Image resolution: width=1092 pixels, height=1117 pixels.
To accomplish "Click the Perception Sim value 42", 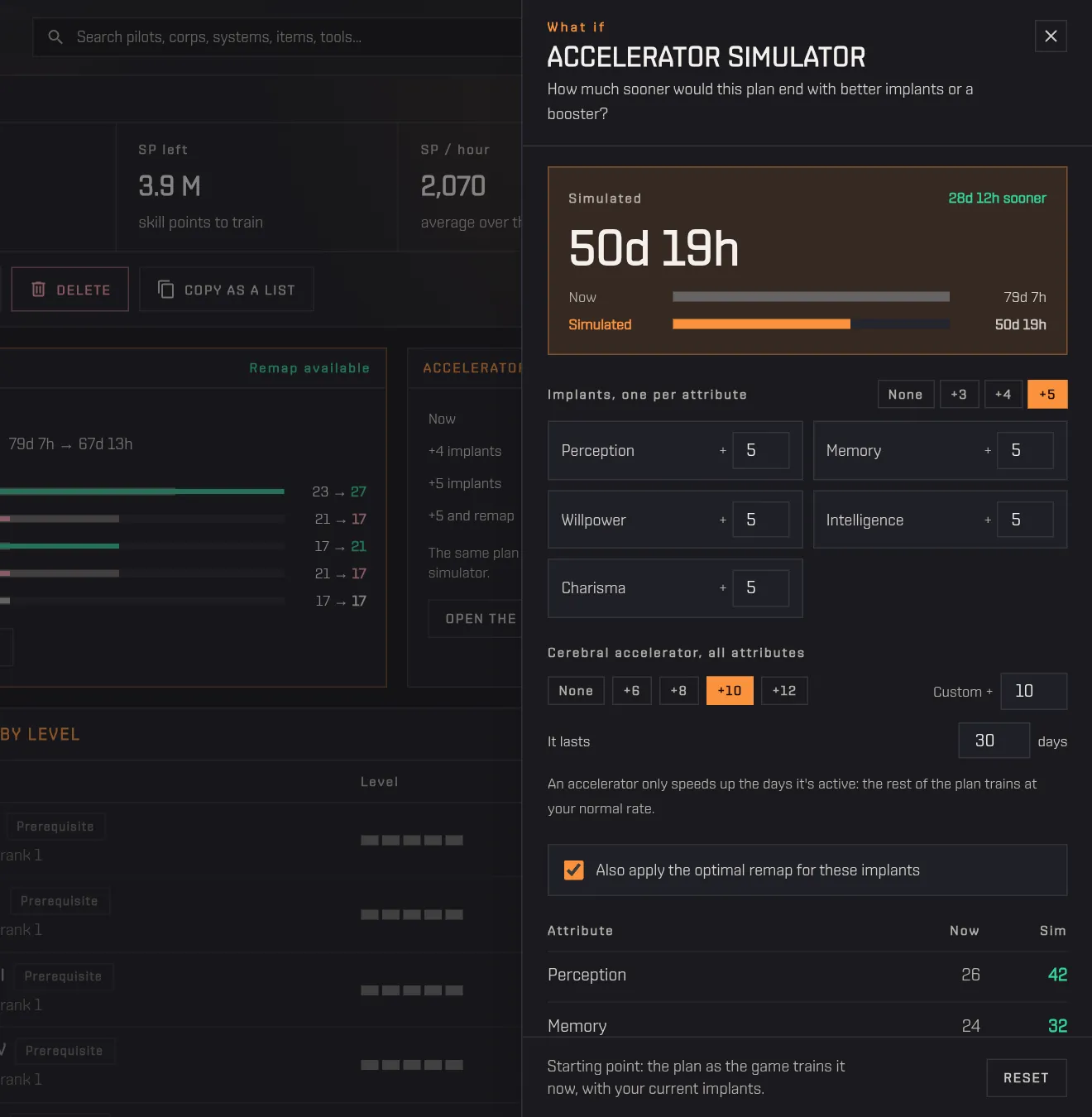I will coord(1057,975).
